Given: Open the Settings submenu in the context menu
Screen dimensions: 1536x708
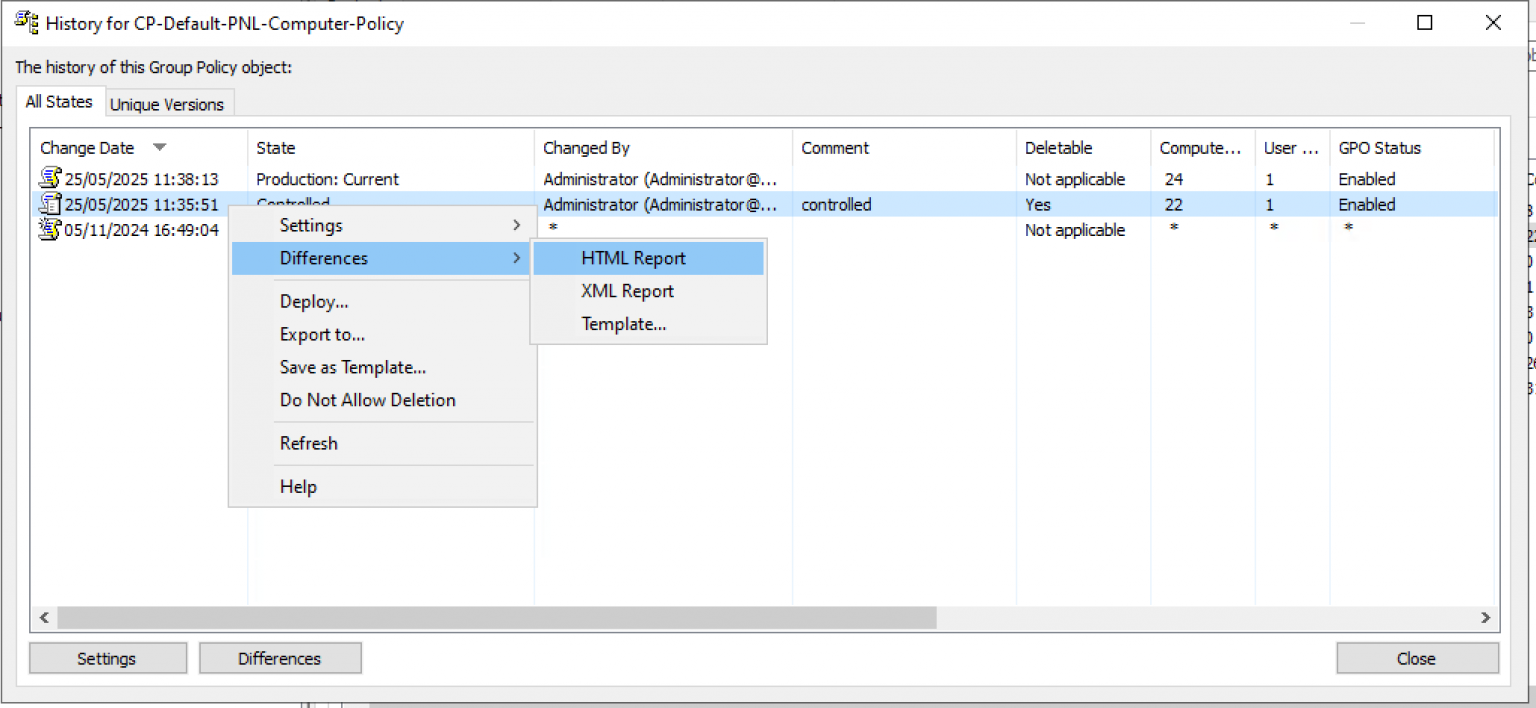Looking at the screenshot, I should 310,225.
